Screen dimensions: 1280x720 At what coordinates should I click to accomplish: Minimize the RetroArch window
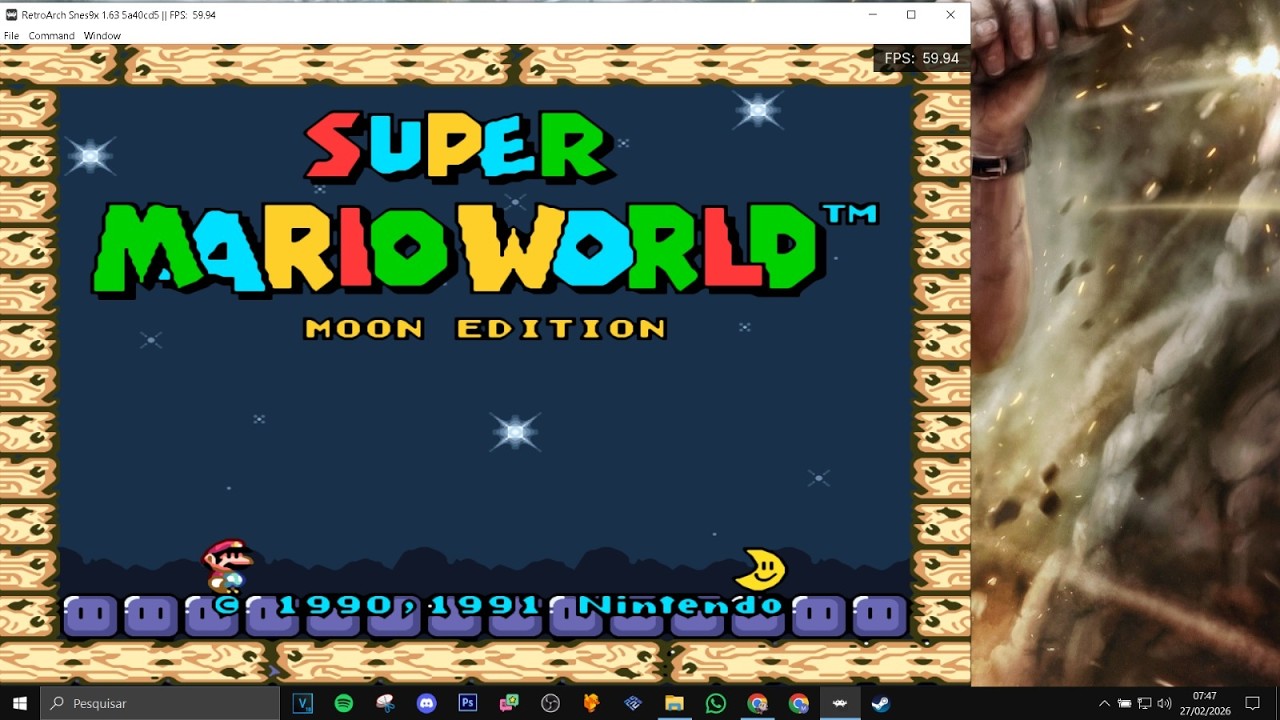click(873, 15)
